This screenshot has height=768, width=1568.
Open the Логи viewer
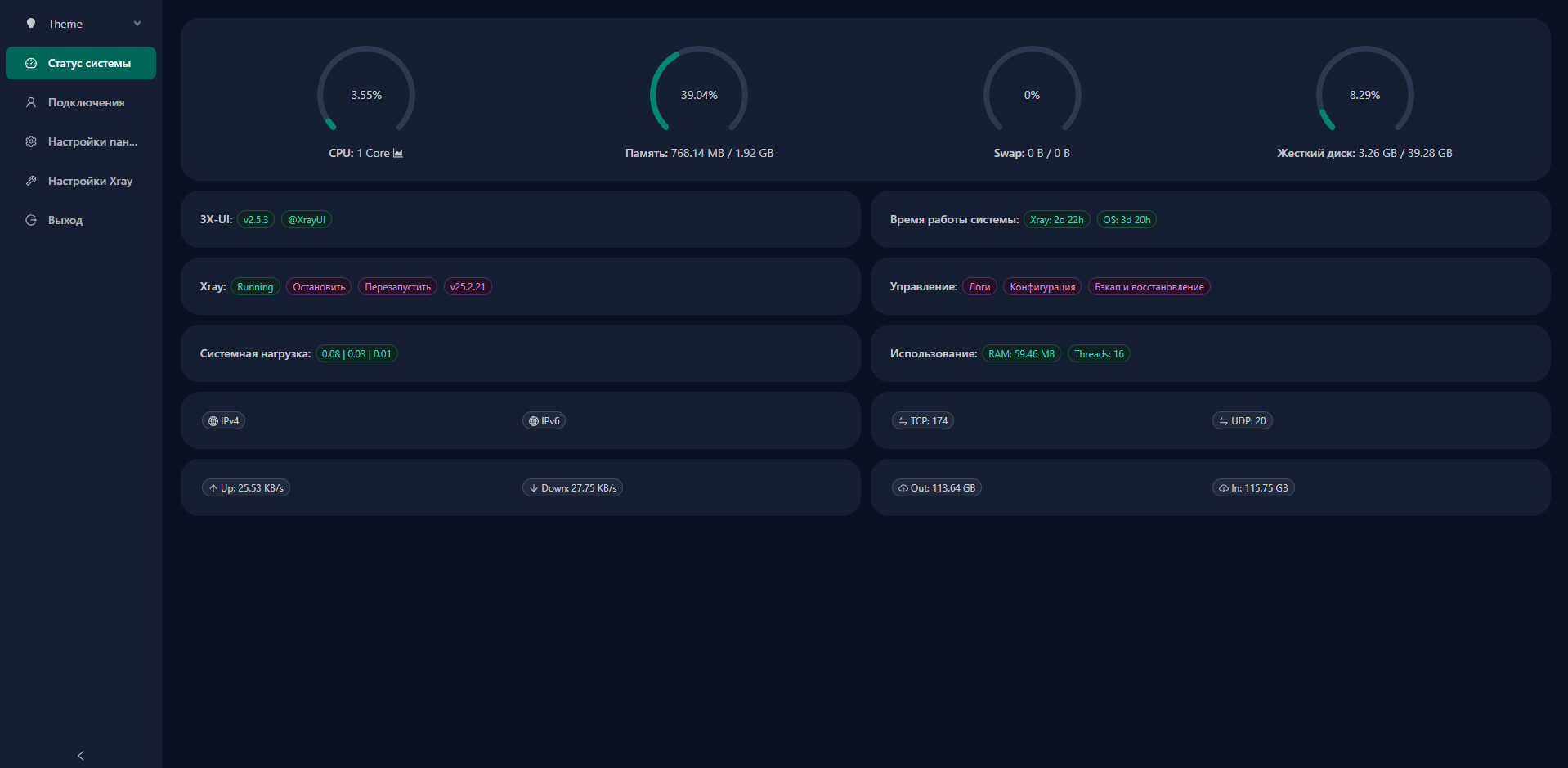pyautogui.click(x=979, y=287)
